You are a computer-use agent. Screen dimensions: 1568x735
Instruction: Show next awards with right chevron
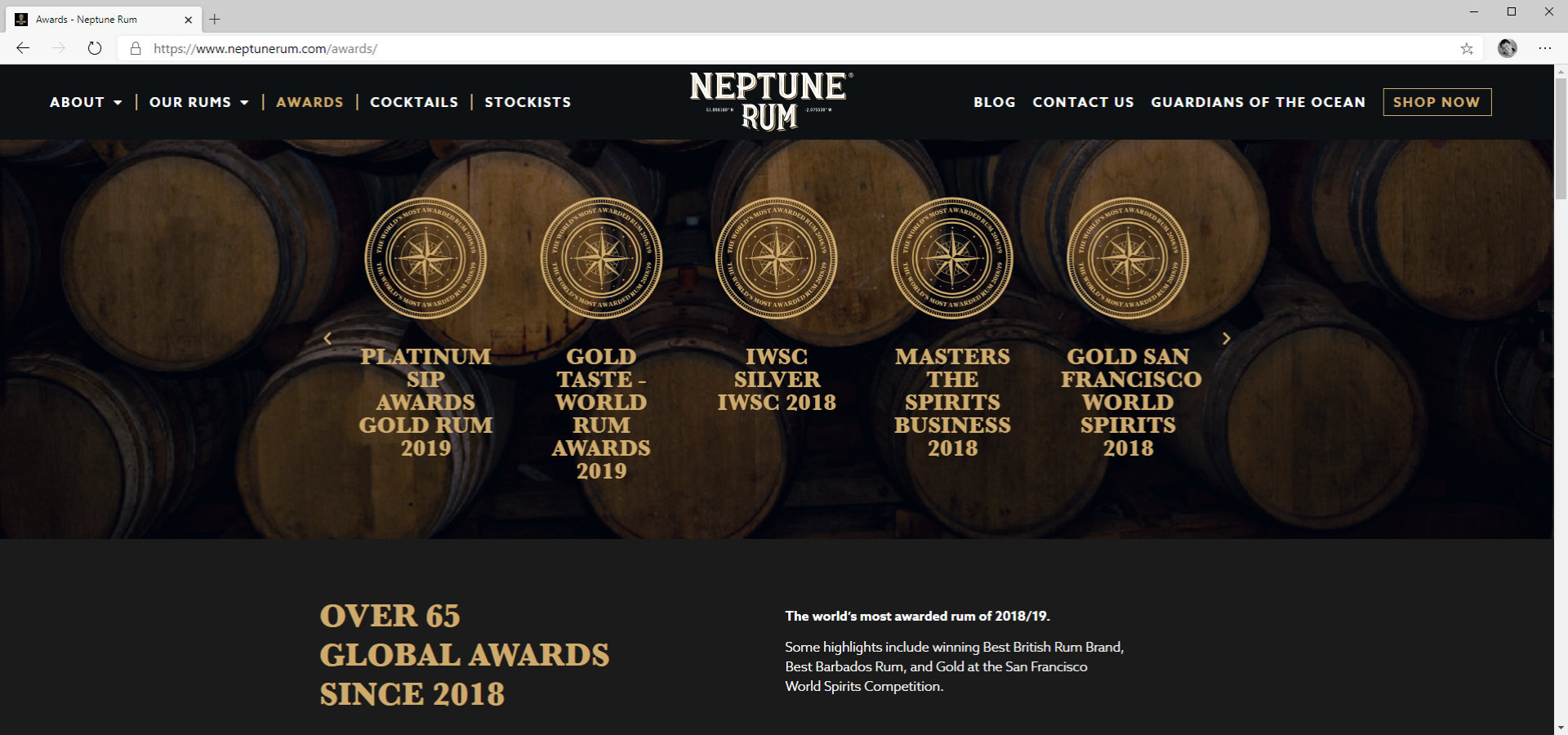click(1226, 338)
